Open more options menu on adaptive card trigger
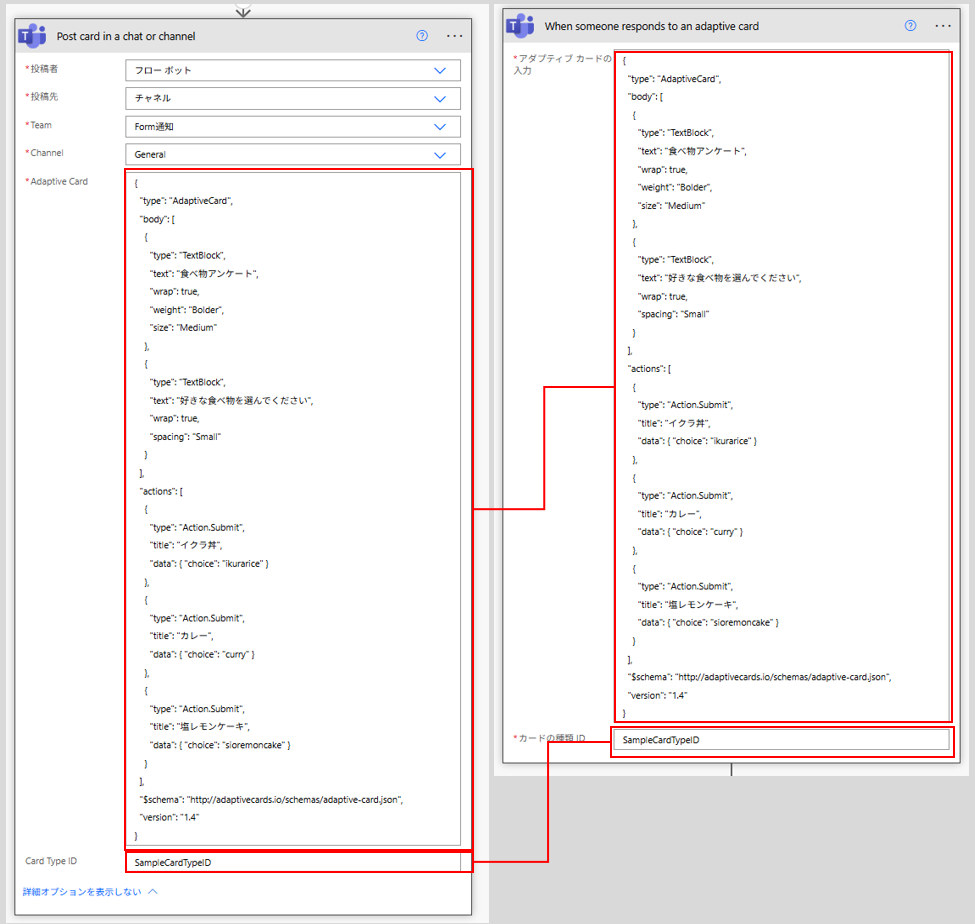The width and height of the screenshot is (975, 924). click(x=943, y=26)
